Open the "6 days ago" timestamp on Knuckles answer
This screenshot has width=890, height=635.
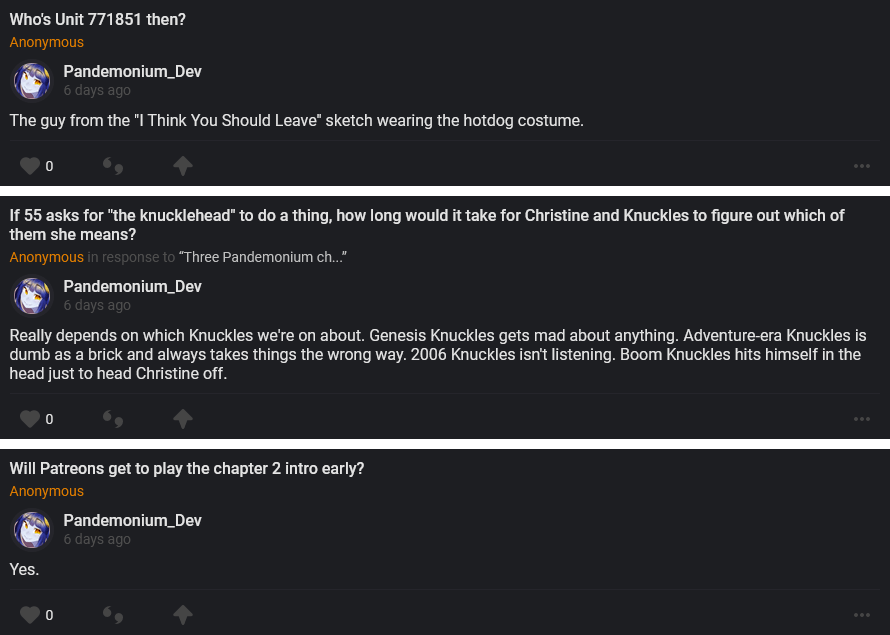pos(97,305)
